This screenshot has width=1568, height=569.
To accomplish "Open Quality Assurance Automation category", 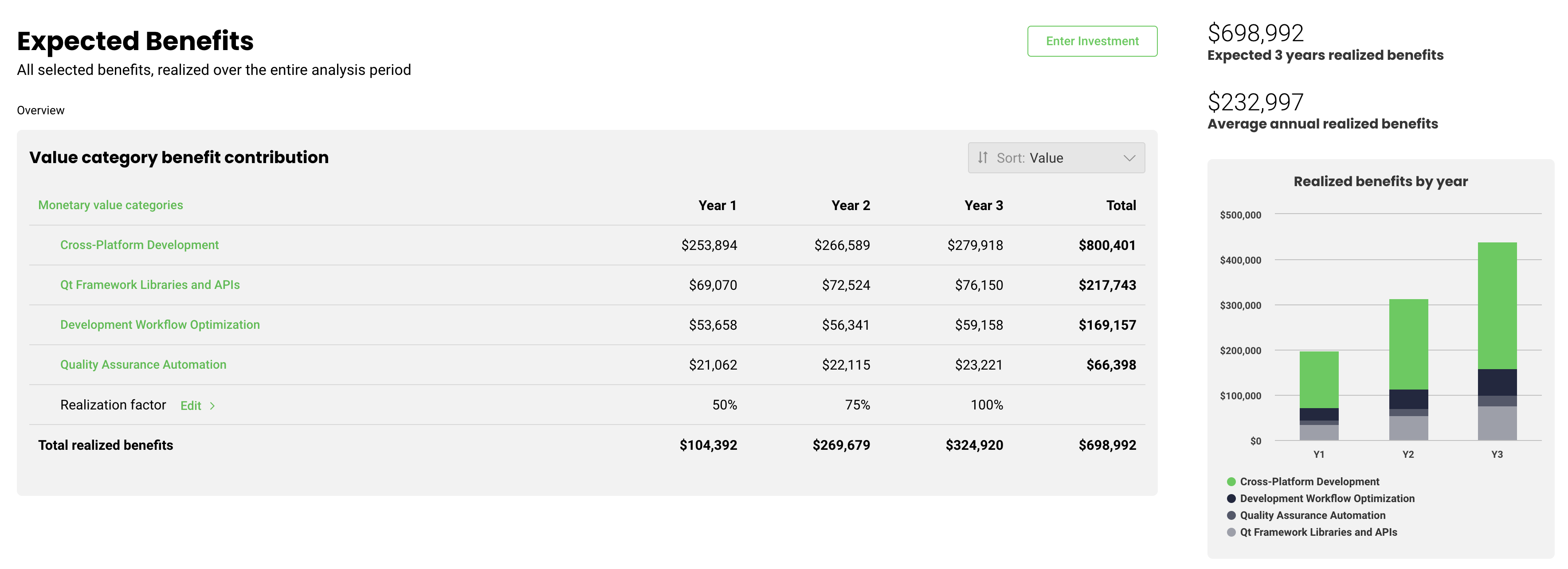I will coord(143,365).
